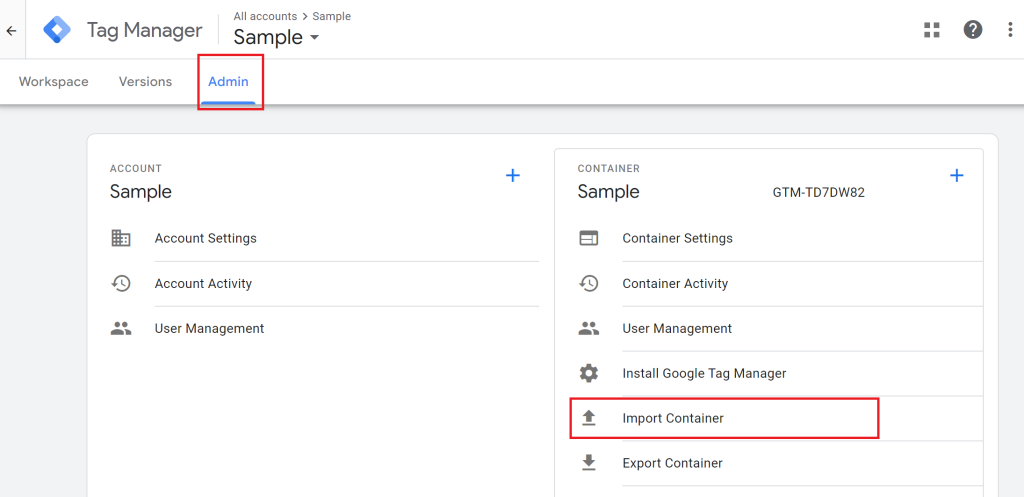Click the back arrow icon

point(11,31)
